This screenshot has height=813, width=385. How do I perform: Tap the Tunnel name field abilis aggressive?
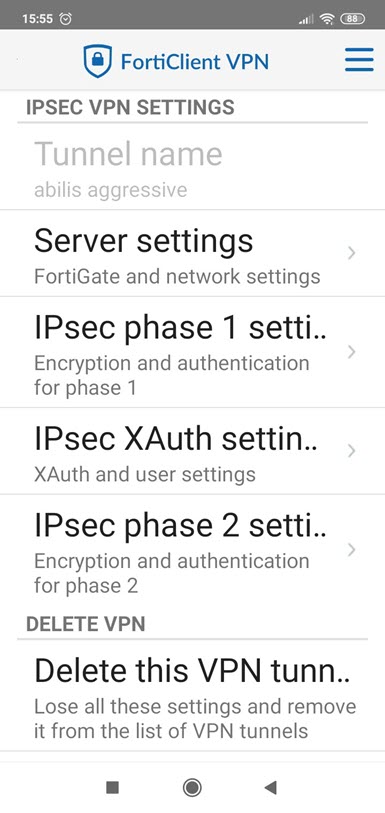[x=192, y=167]
